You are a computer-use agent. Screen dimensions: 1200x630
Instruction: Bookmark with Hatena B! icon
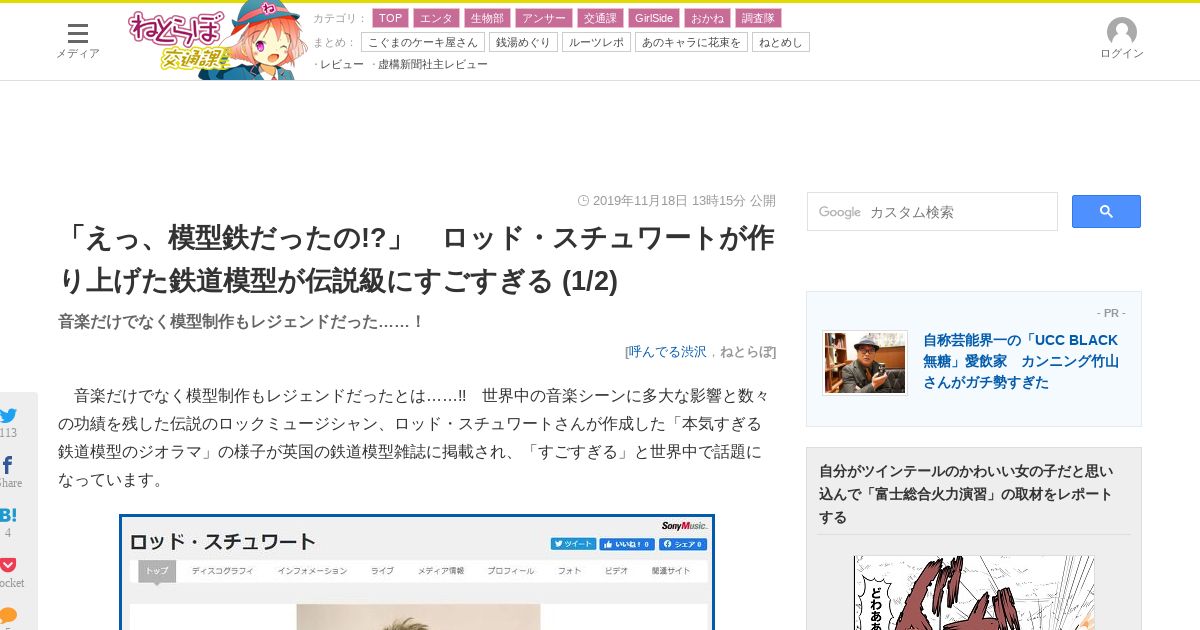8,516
